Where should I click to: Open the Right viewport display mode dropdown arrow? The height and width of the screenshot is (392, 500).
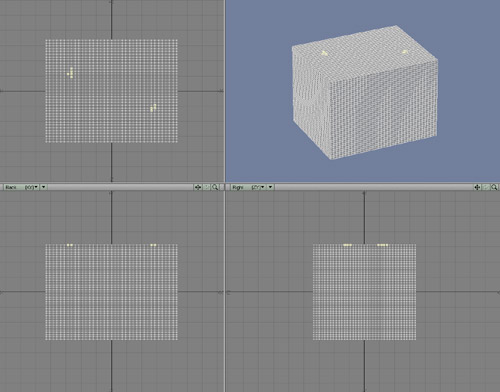(271, 187)
